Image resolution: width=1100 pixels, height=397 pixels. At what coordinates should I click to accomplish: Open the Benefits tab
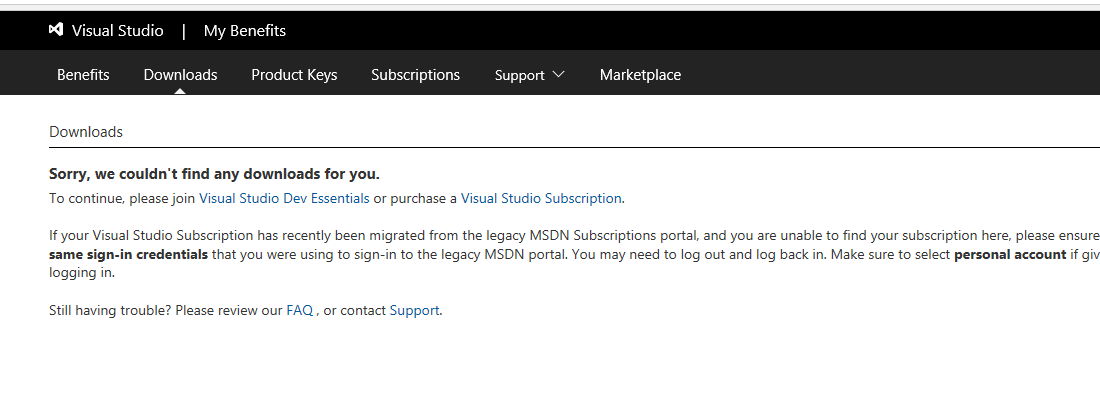pyautogui.click(x=83, y=75)
